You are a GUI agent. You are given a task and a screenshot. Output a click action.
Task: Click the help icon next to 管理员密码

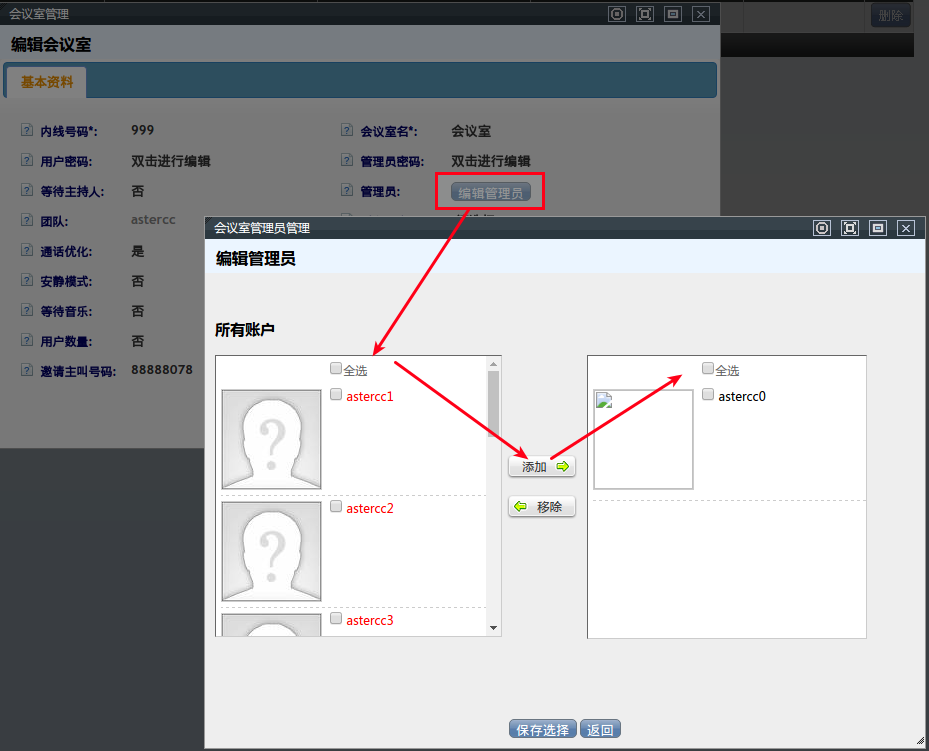pos(347,161)
